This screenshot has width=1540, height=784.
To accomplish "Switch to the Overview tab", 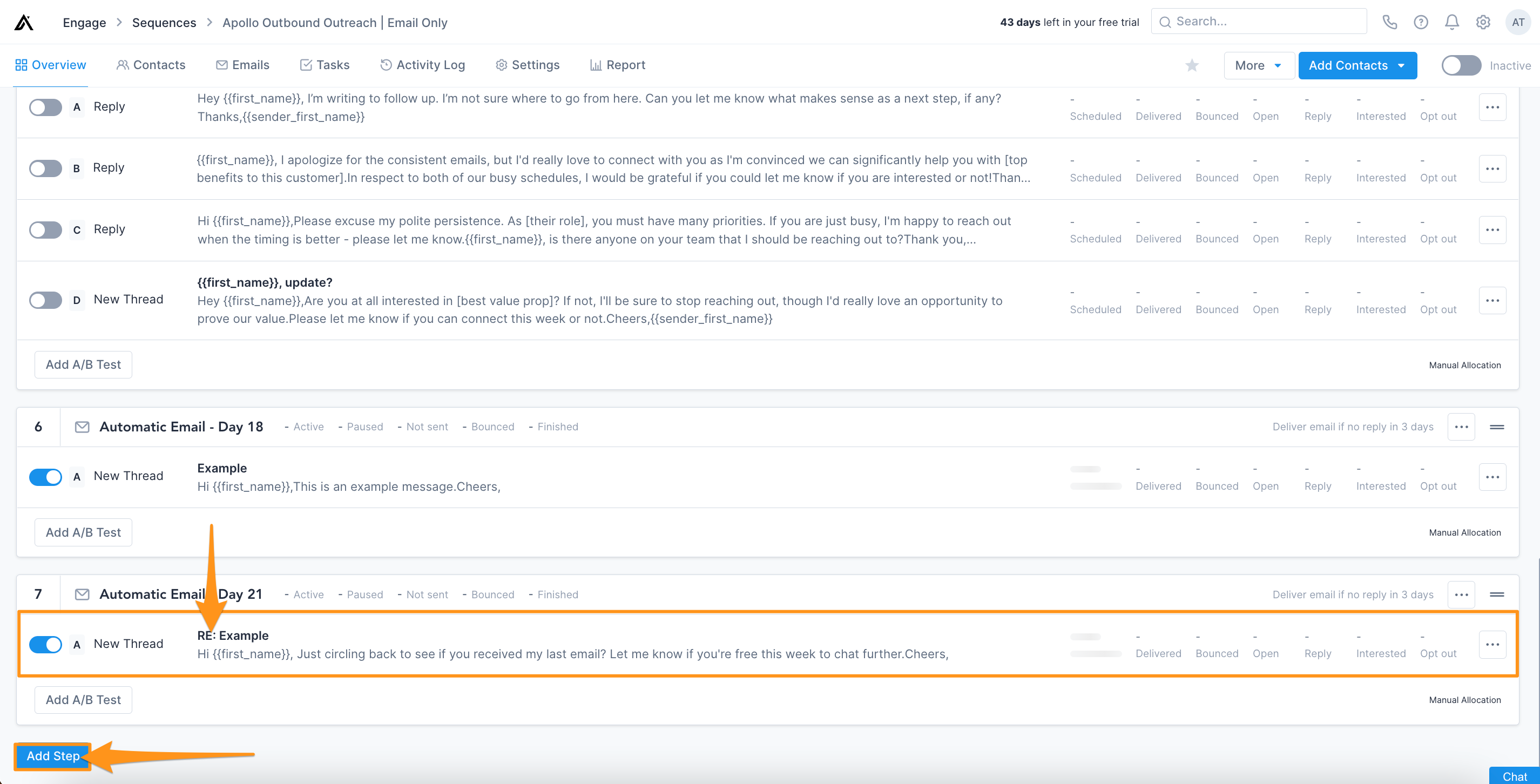I will pyautogui.click(x=51, y=65).
